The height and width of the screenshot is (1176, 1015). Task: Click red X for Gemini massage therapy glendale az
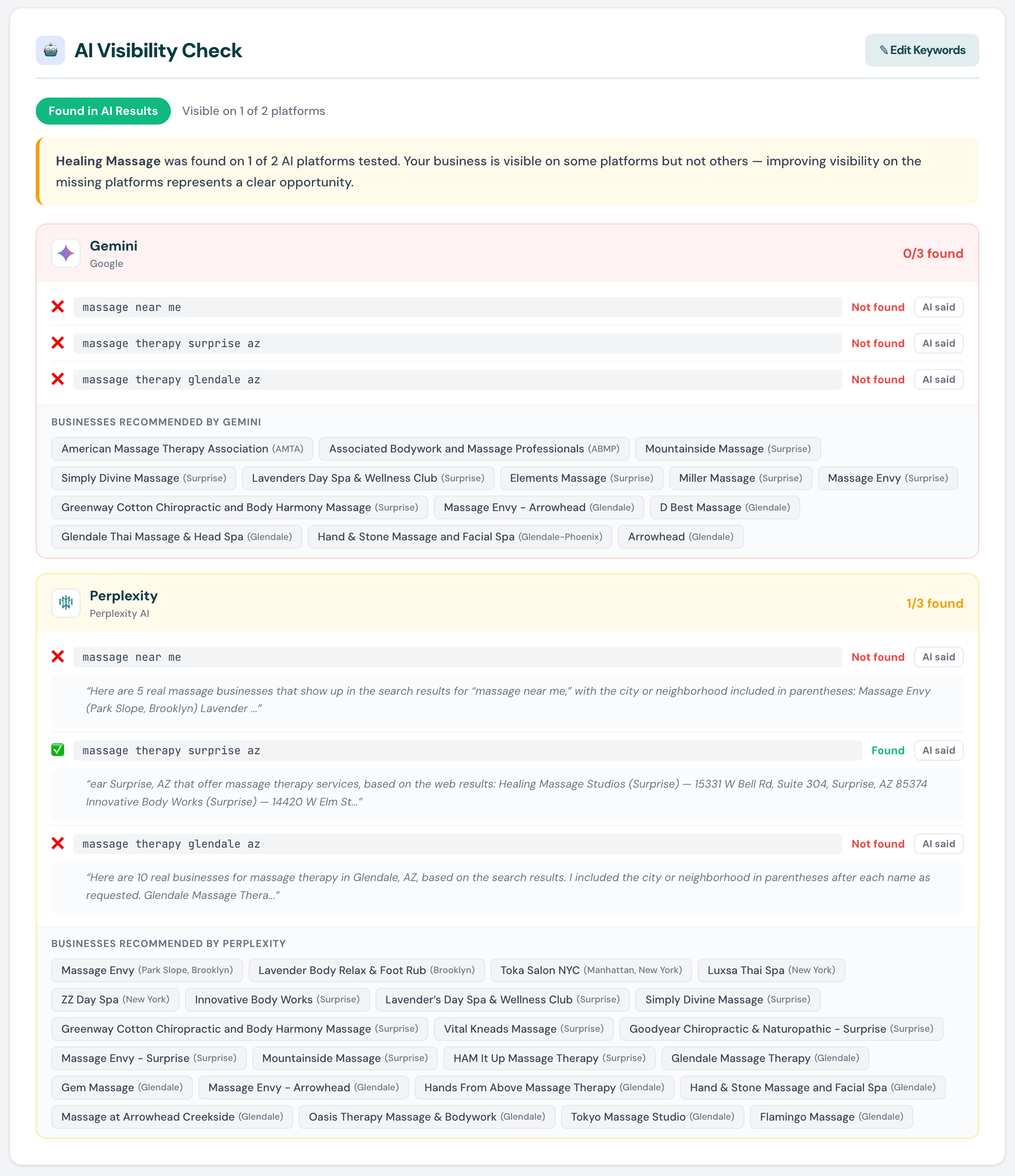[x=58, y=379]
